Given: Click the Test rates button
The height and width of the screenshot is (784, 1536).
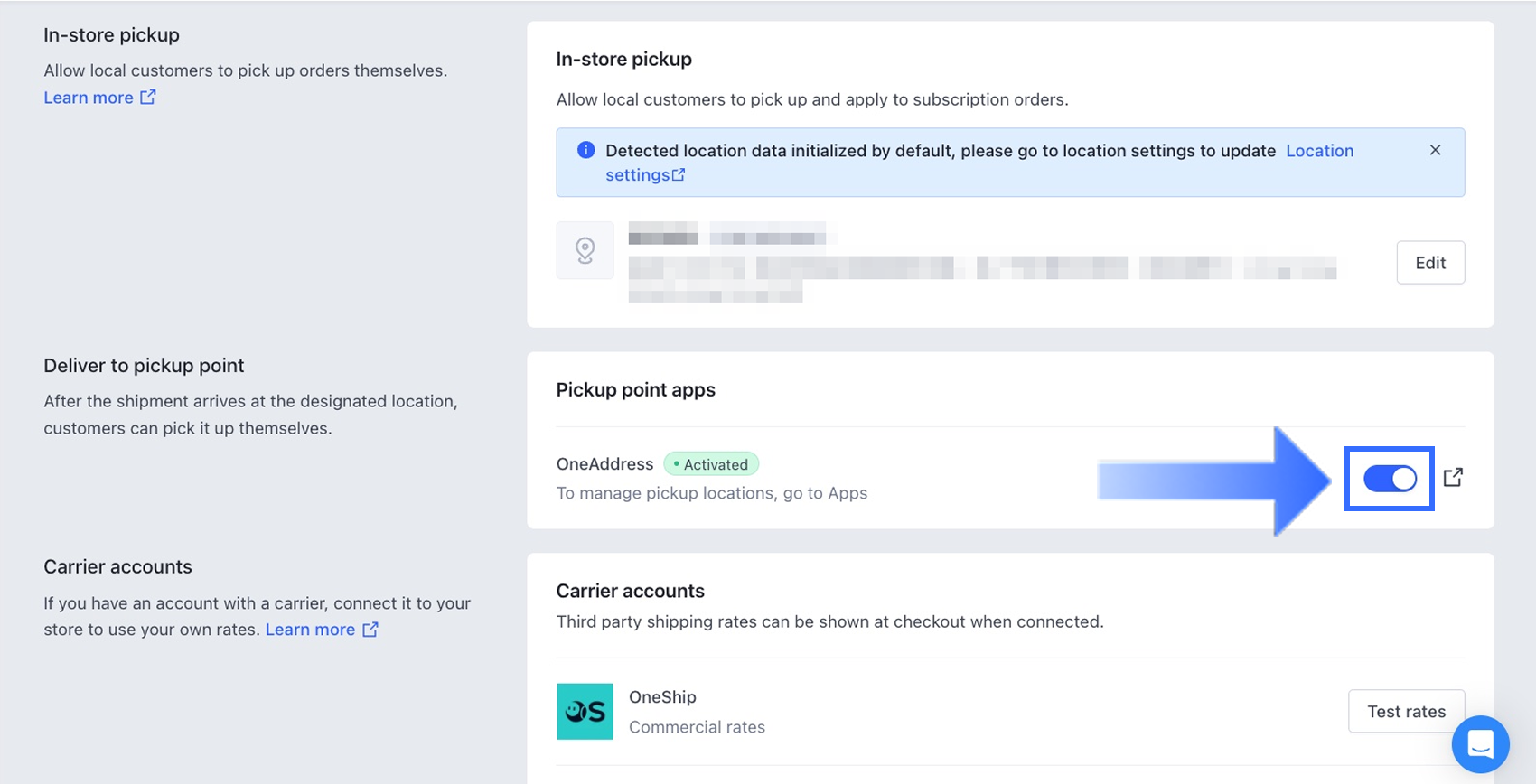Looking at the screenshot, I should 1405,712.
